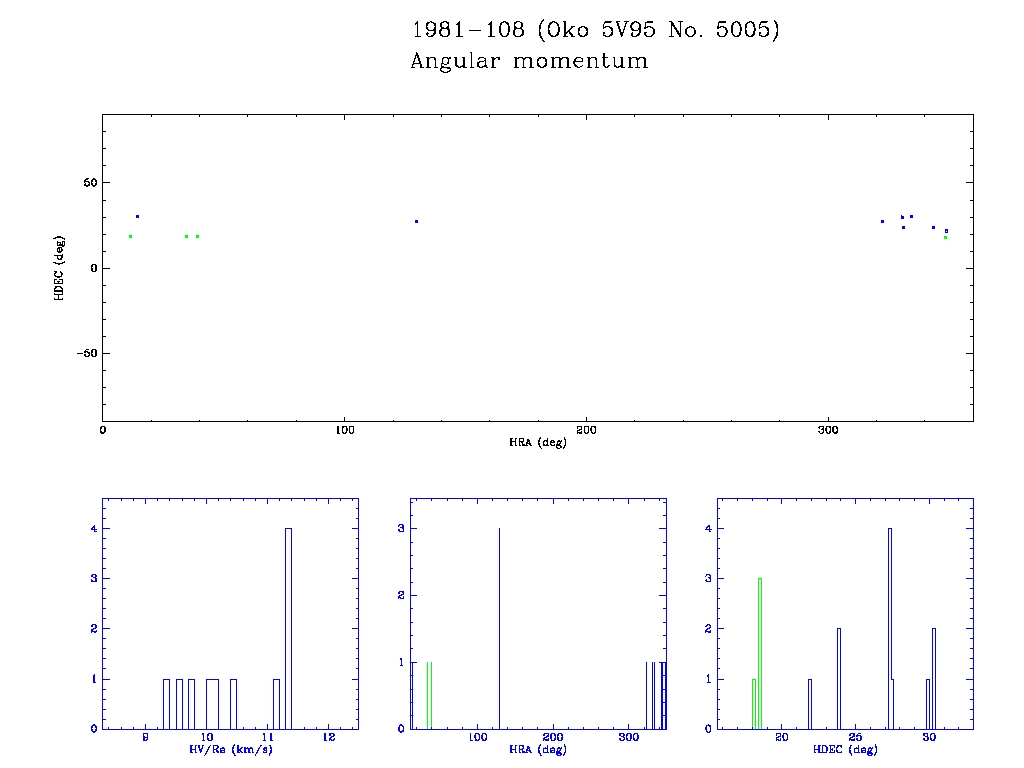Select the leftmost green point in scatter plot
The width and height of the screenshot is (1024, 768).
[130, 236]
